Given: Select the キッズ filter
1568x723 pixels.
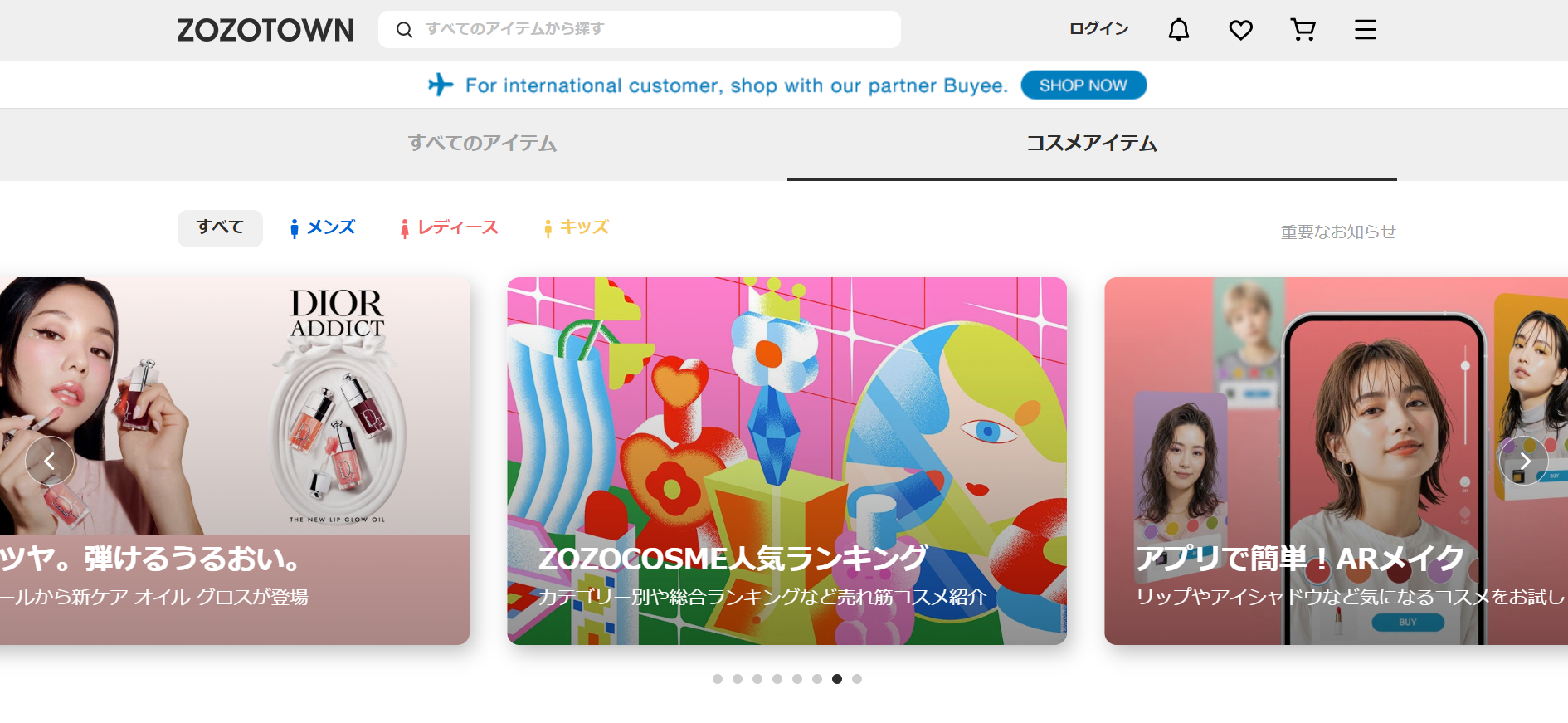Looking at the screenshot, I should [576, 227].
